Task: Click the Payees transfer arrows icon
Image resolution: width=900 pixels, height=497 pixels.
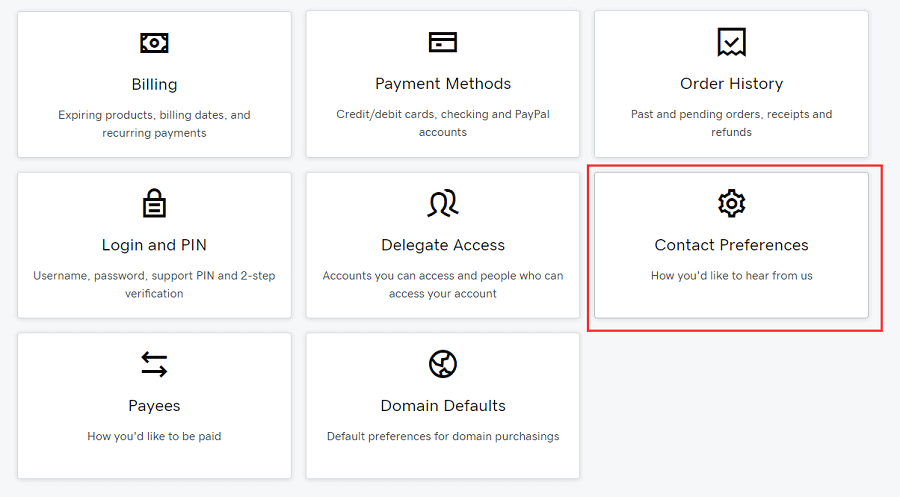Action: pos(154,365)
